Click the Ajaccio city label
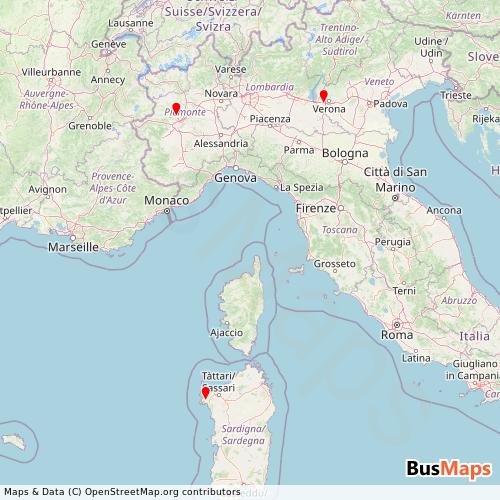Screen dimensions: 500x500 (227, 333)
